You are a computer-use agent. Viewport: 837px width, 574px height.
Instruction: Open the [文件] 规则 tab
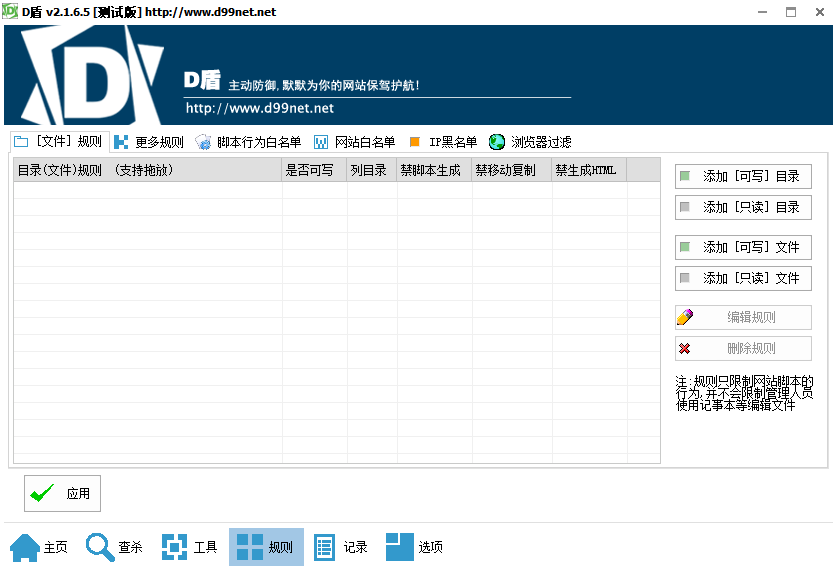pyautogui.click(x=59, y=141)
